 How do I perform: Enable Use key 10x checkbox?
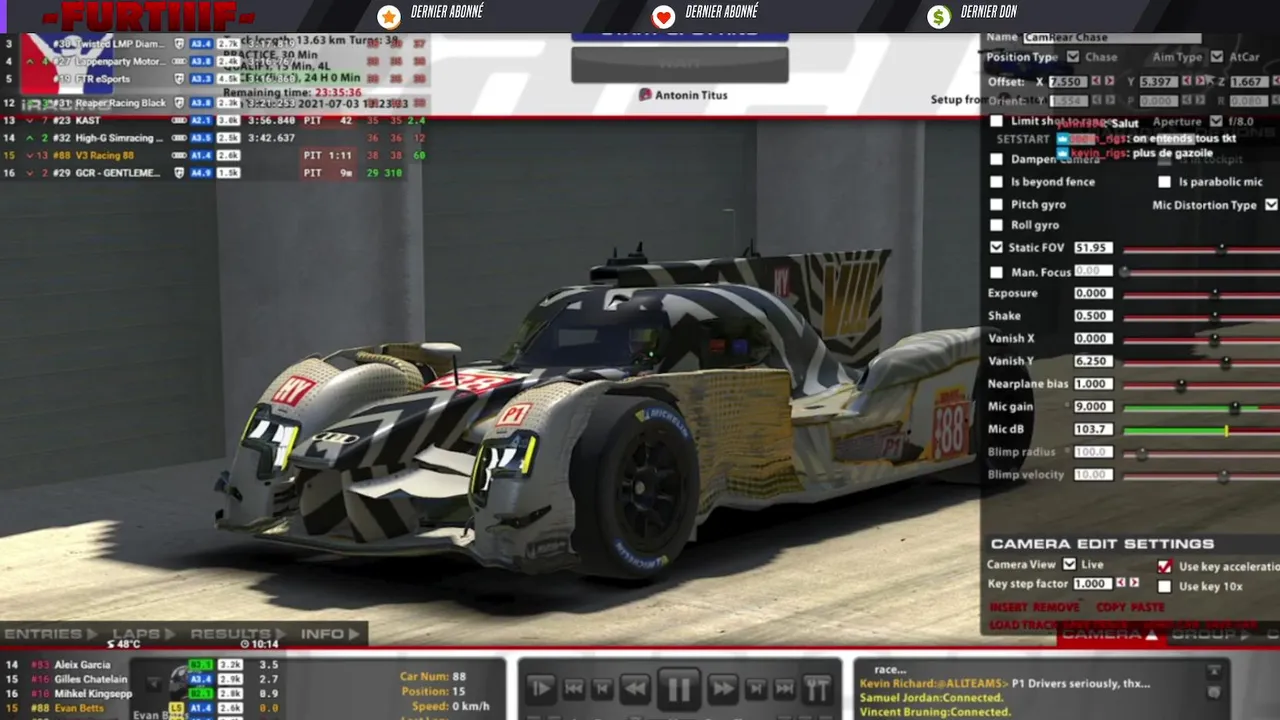pos(1164,586)
